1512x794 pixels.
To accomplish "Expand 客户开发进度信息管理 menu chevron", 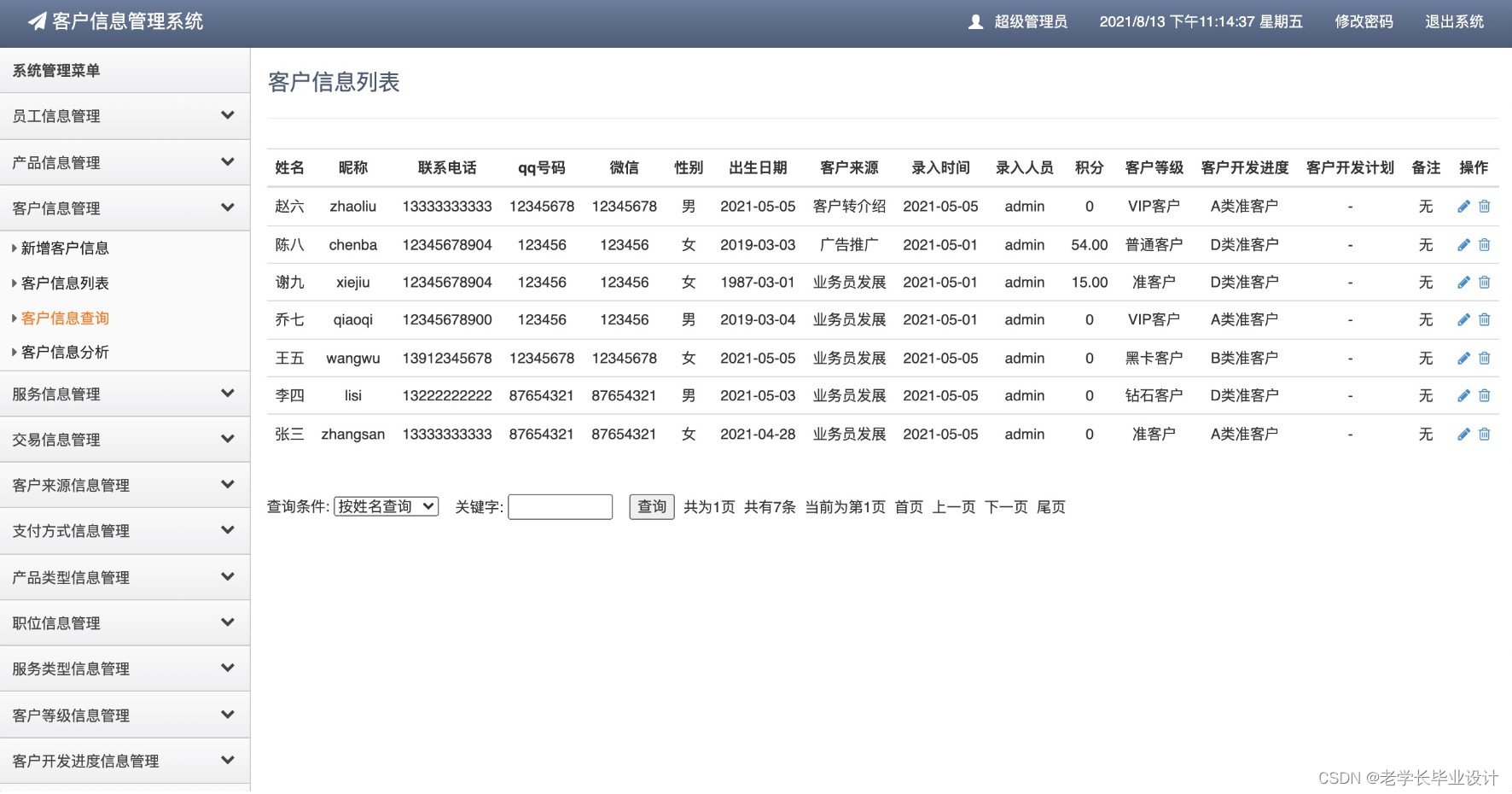I will point(228,760).
